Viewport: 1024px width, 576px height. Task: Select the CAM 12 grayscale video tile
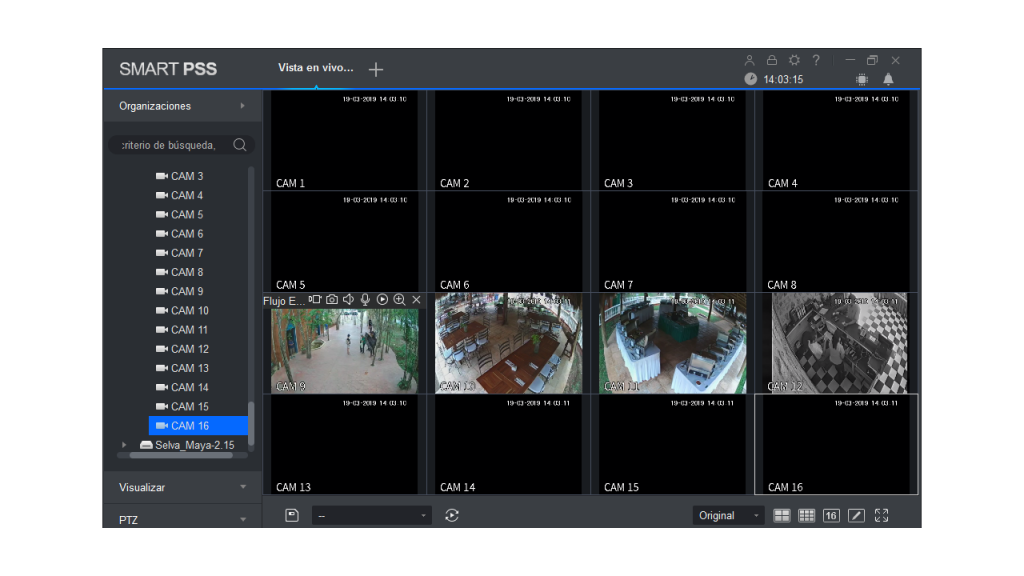(836, 343)
